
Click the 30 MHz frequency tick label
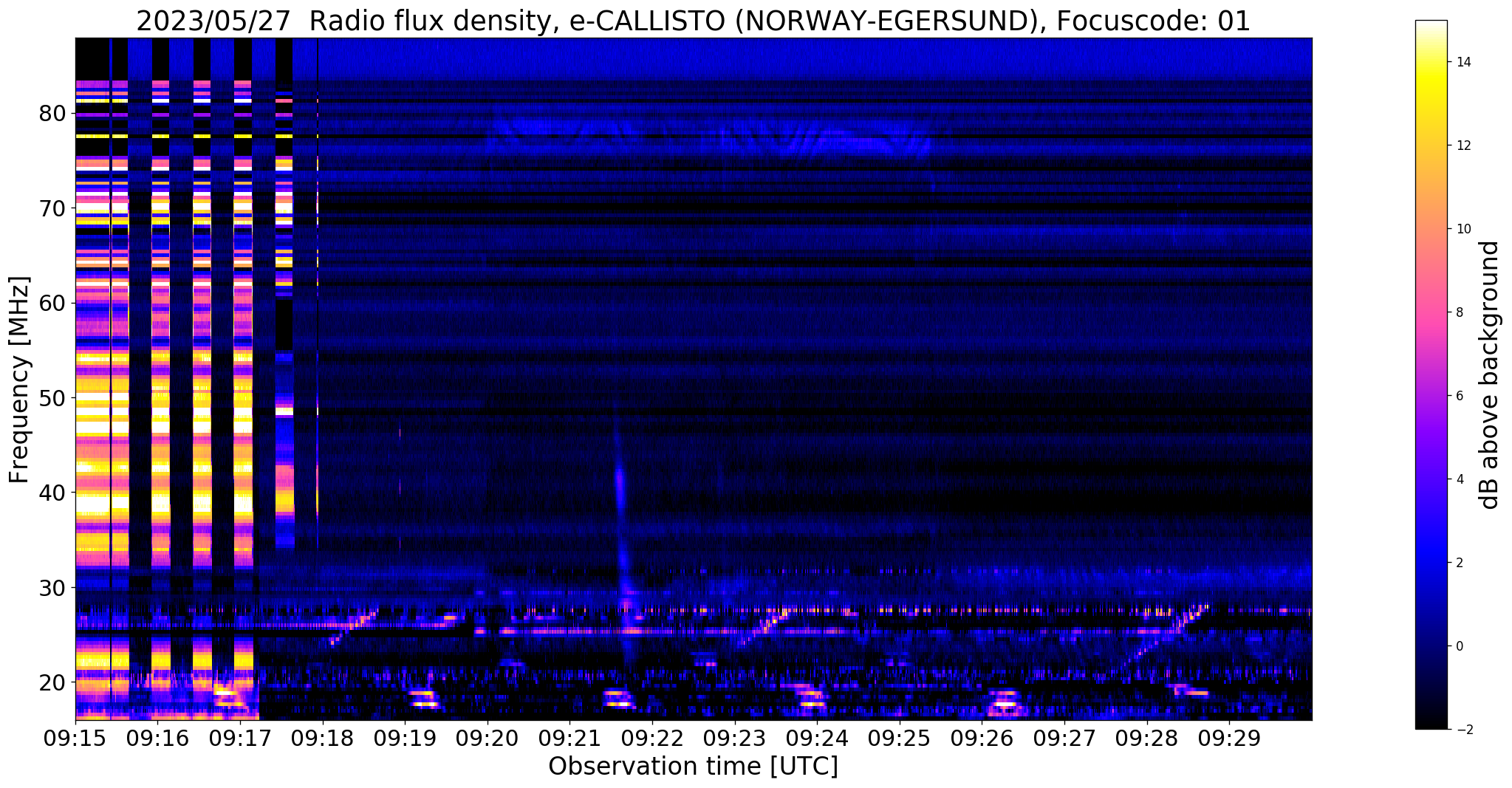(53, 587)
